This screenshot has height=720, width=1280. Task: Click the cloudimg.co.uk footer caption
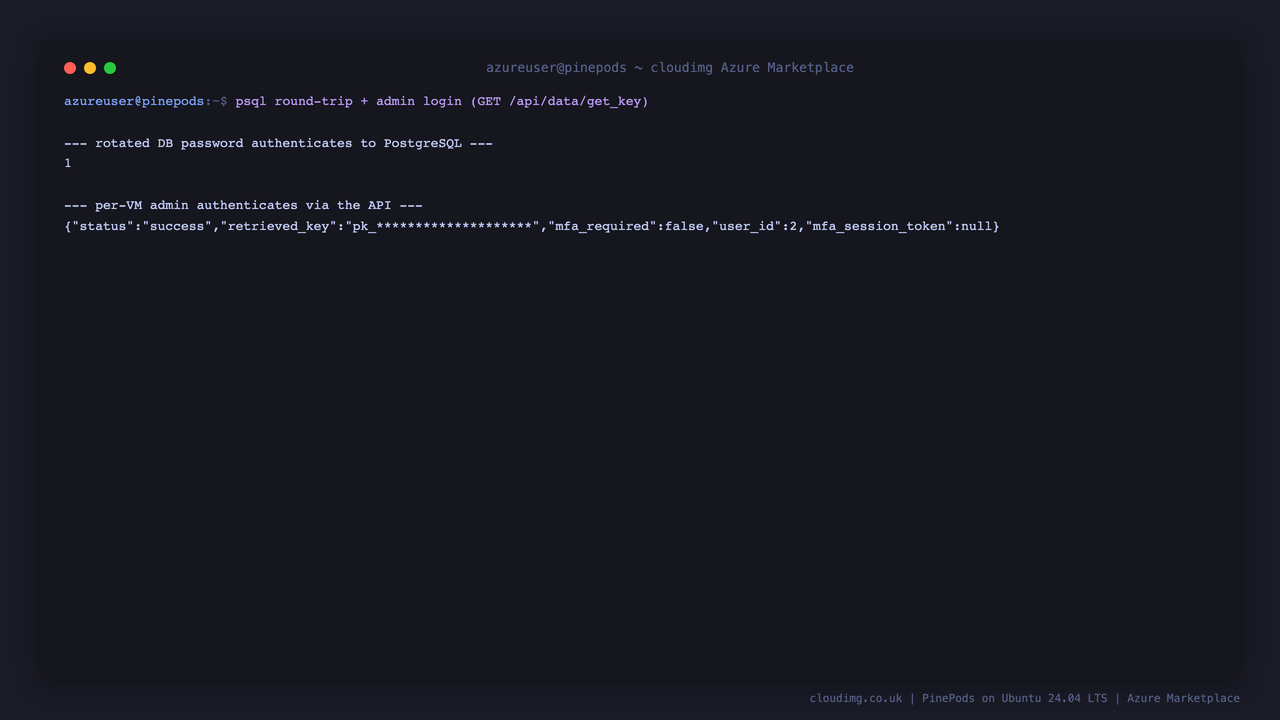1025,698
